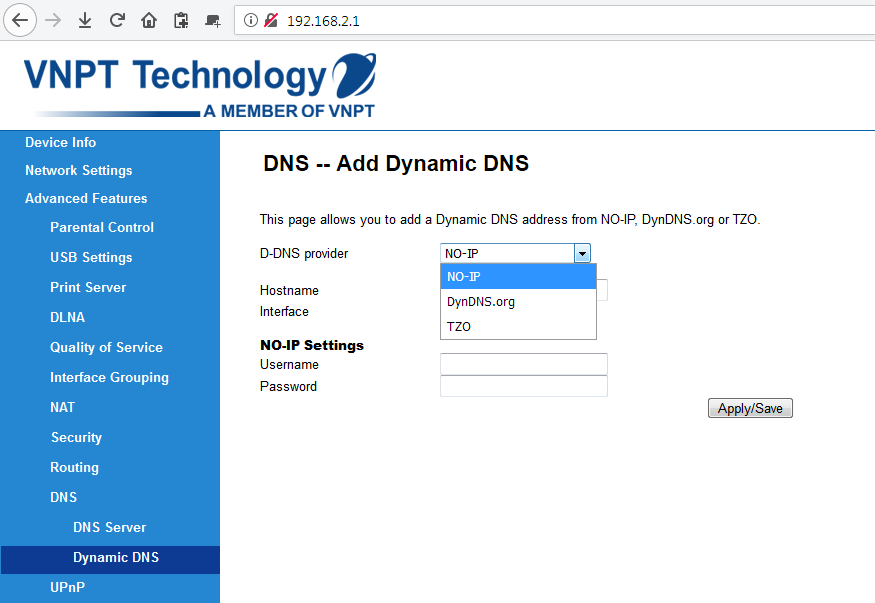Choose NO-IP from provider list
This screenshot has width=875, height=603.
coord(518,277)
